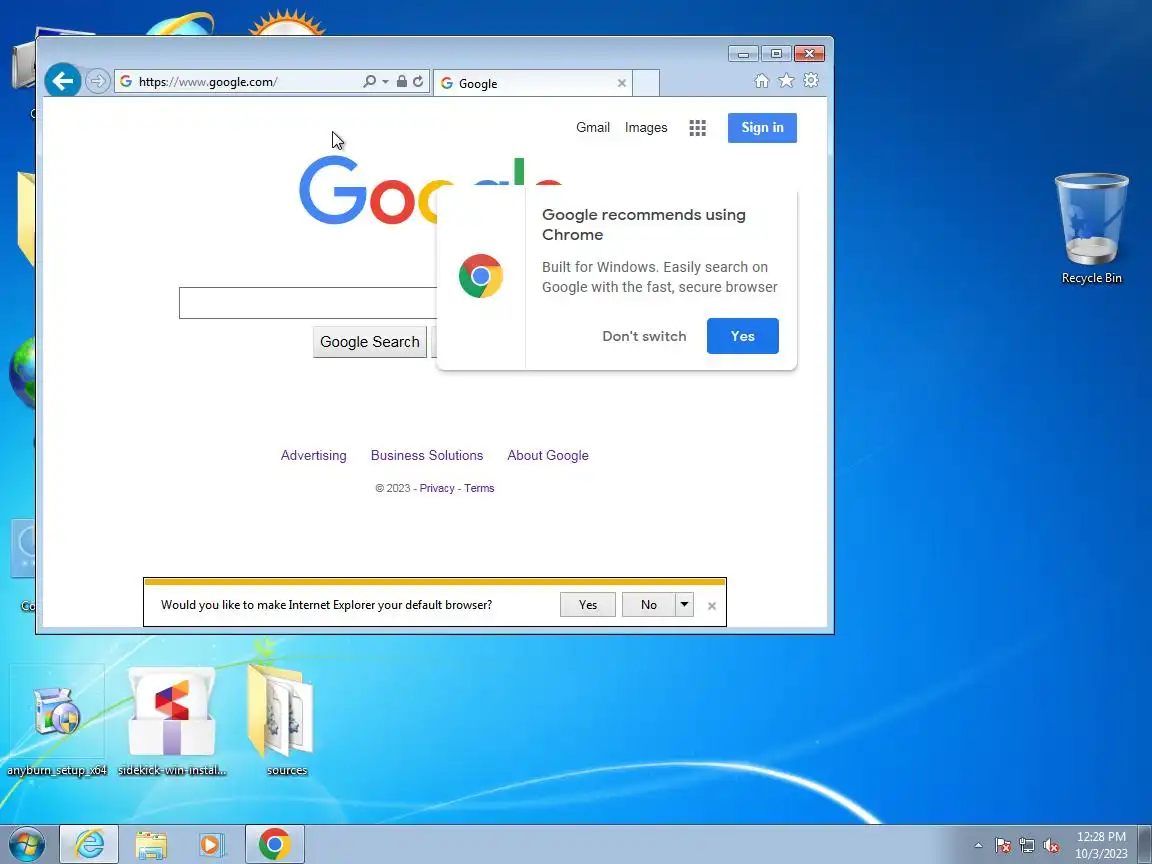Open the Windows Start menu orb
Screen dimensions: 1152x864
pos(26,845)
